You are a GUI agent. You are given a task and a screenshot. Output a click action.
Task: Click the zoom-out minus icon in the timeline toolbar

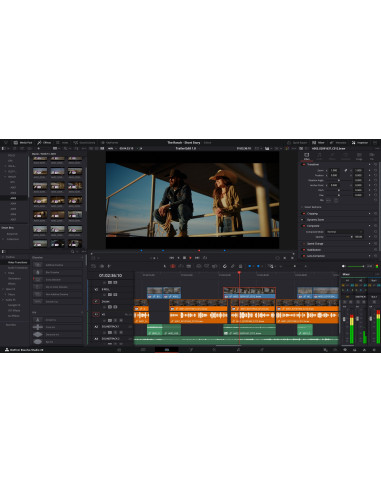click(281, 266)
